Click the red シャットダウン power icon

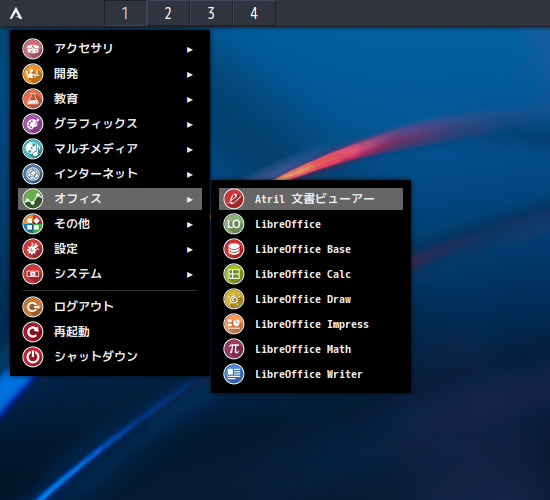33,356
